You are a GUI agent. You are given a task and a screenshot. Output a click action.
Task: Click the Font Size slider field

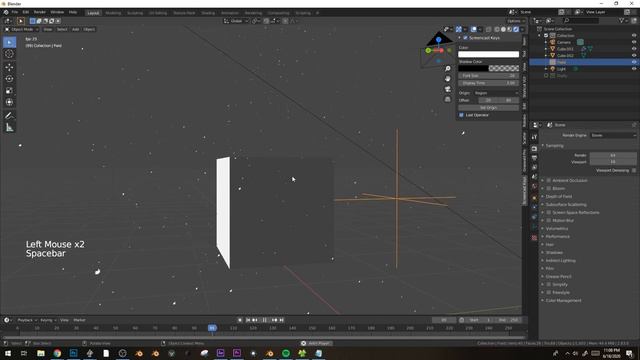tap(489, 76)
